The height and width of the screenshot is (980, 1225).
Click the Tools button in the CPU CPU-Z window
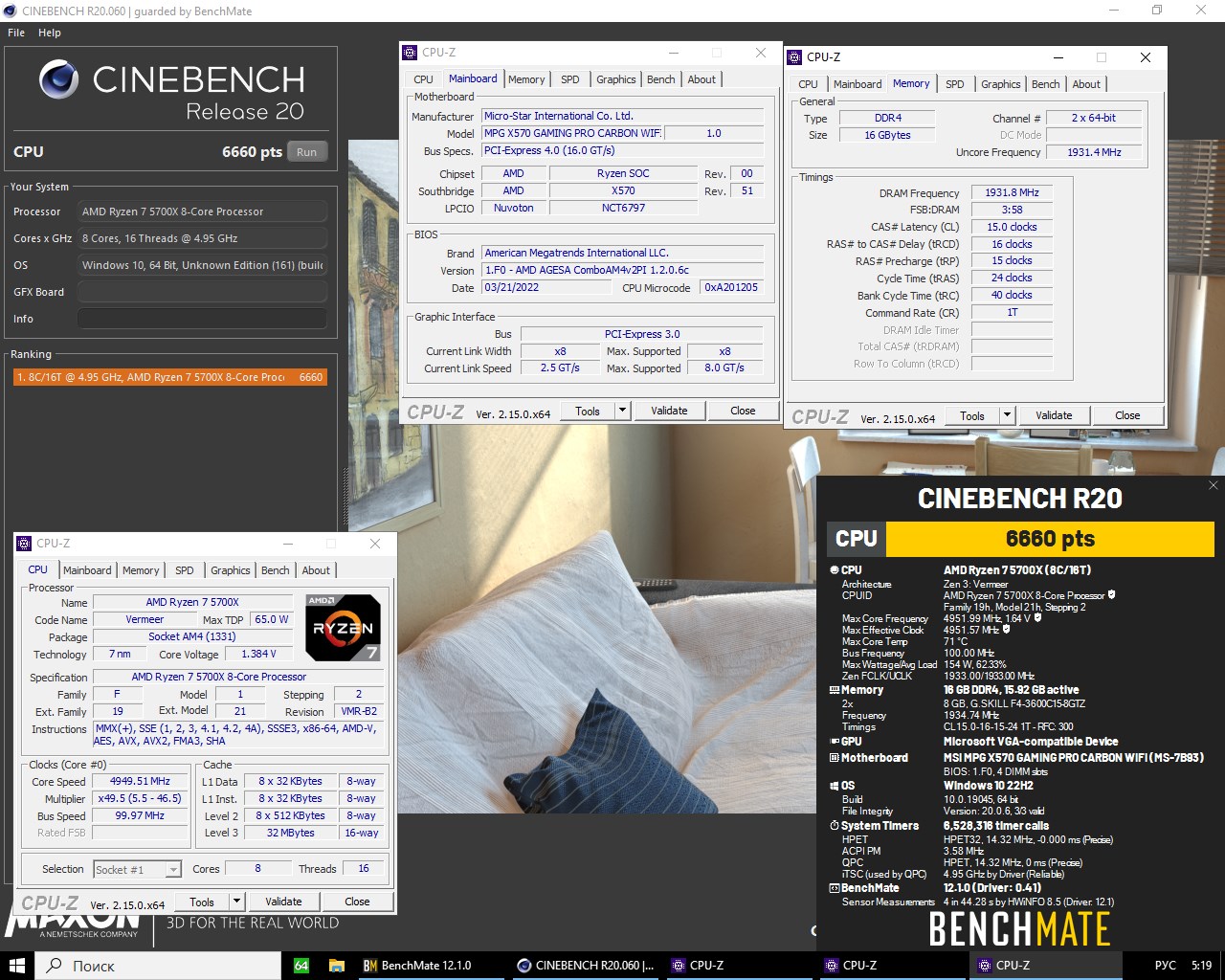(202, 902)
